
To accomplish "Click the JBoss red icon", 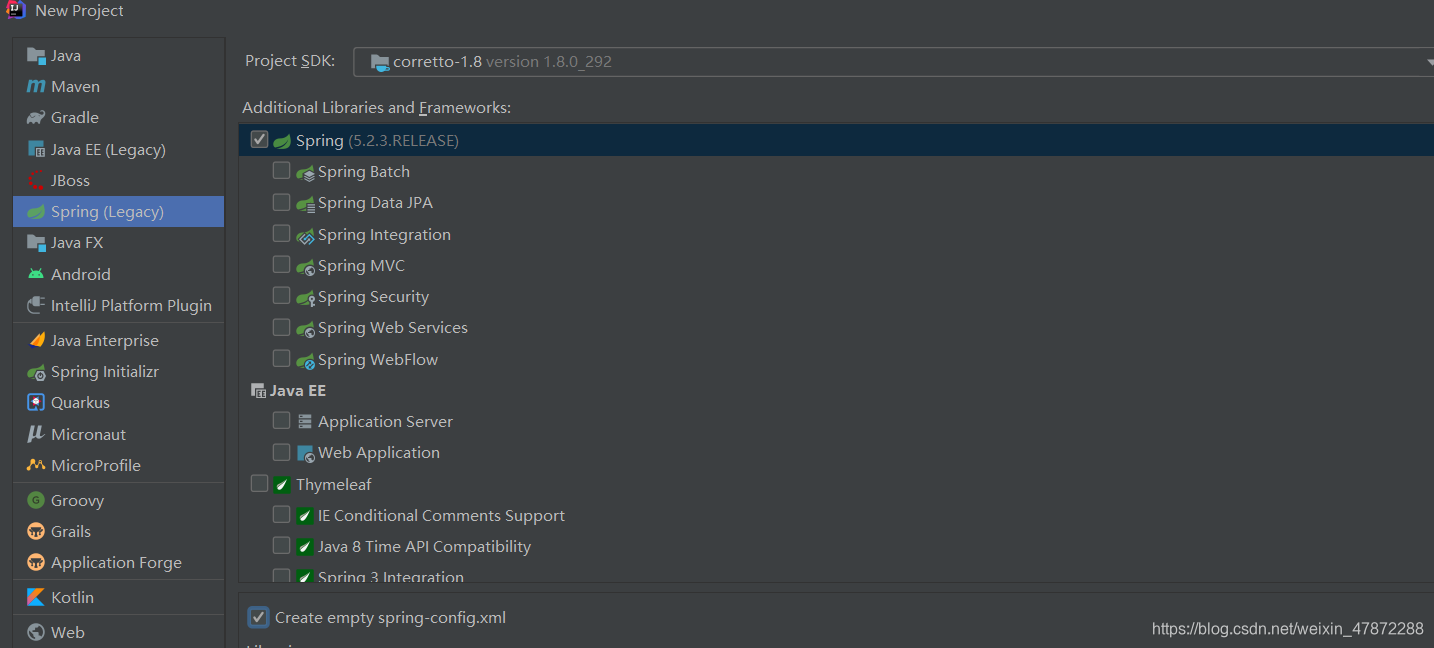I will point(36,181).
